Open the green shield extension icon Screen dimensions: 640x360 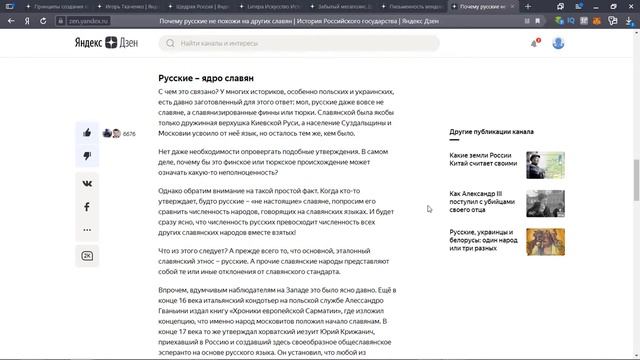pos(559,21)
